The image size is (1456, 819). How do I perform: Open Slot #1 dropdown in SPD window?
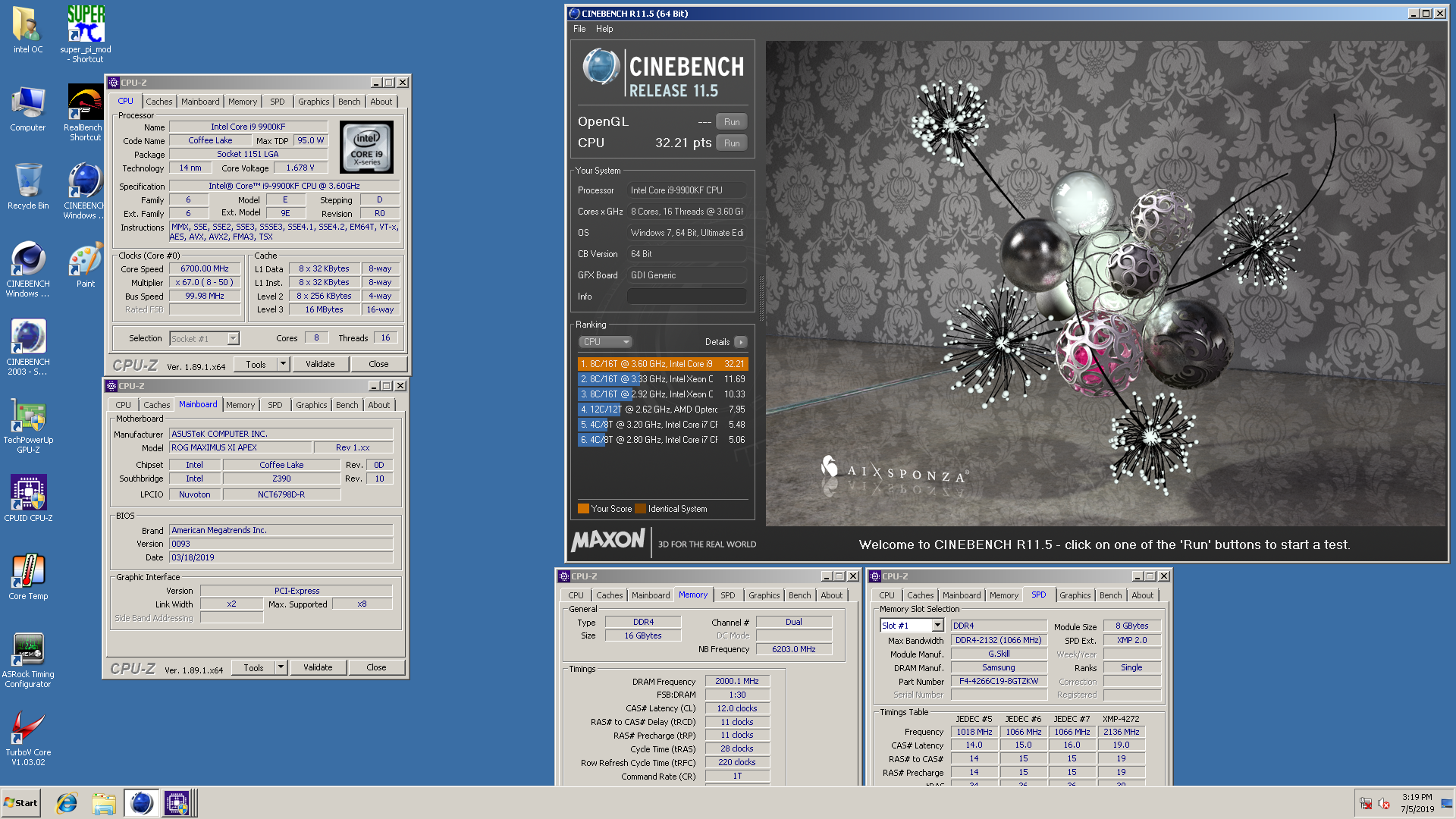(x=912, y=626)
